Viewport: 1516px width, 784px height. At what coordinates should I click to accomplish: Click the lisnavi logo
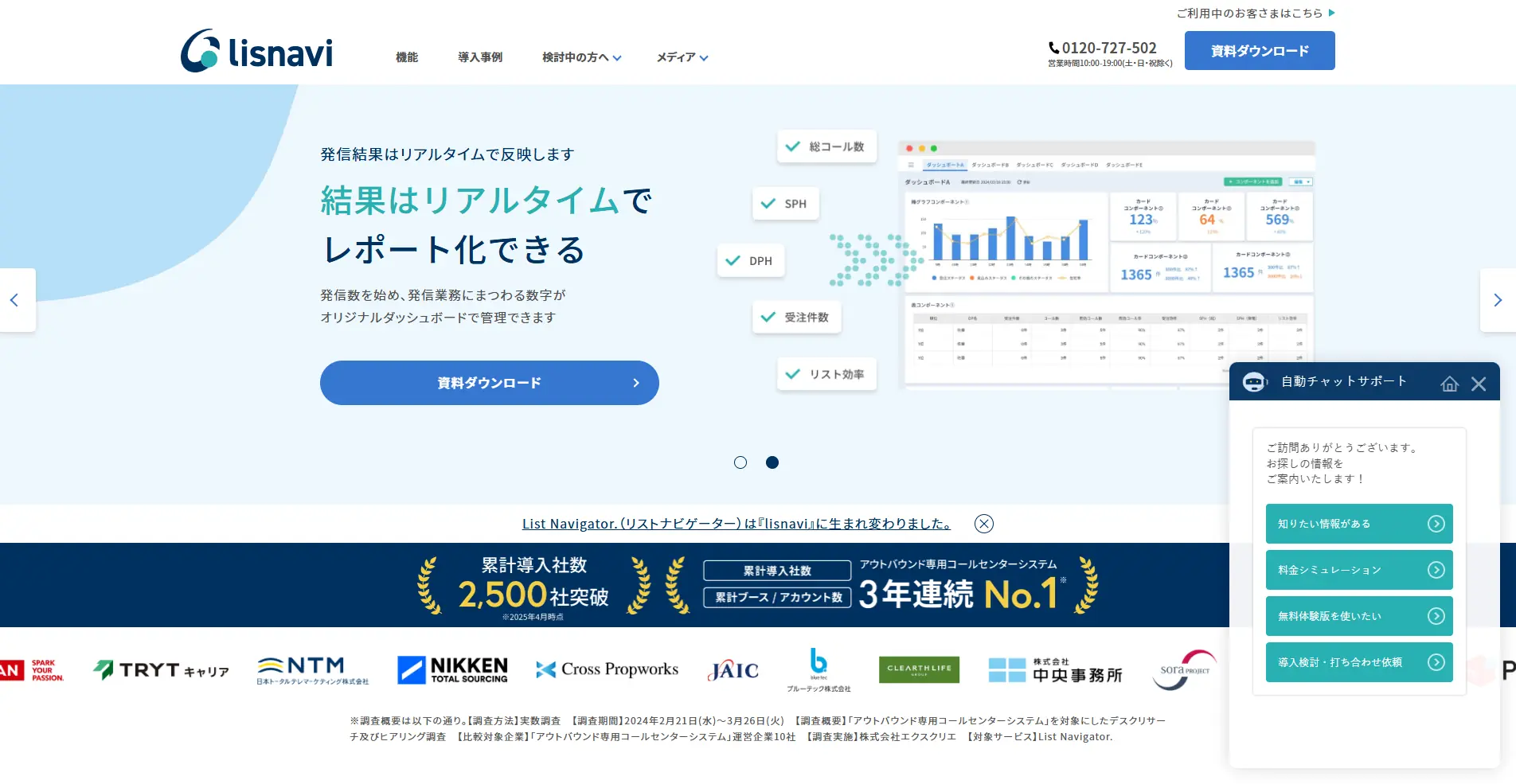tap(256, 51)
